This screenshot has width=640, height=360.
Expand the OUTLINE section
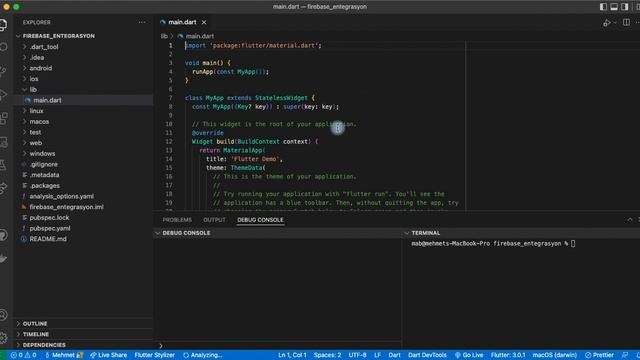point(35,323)
